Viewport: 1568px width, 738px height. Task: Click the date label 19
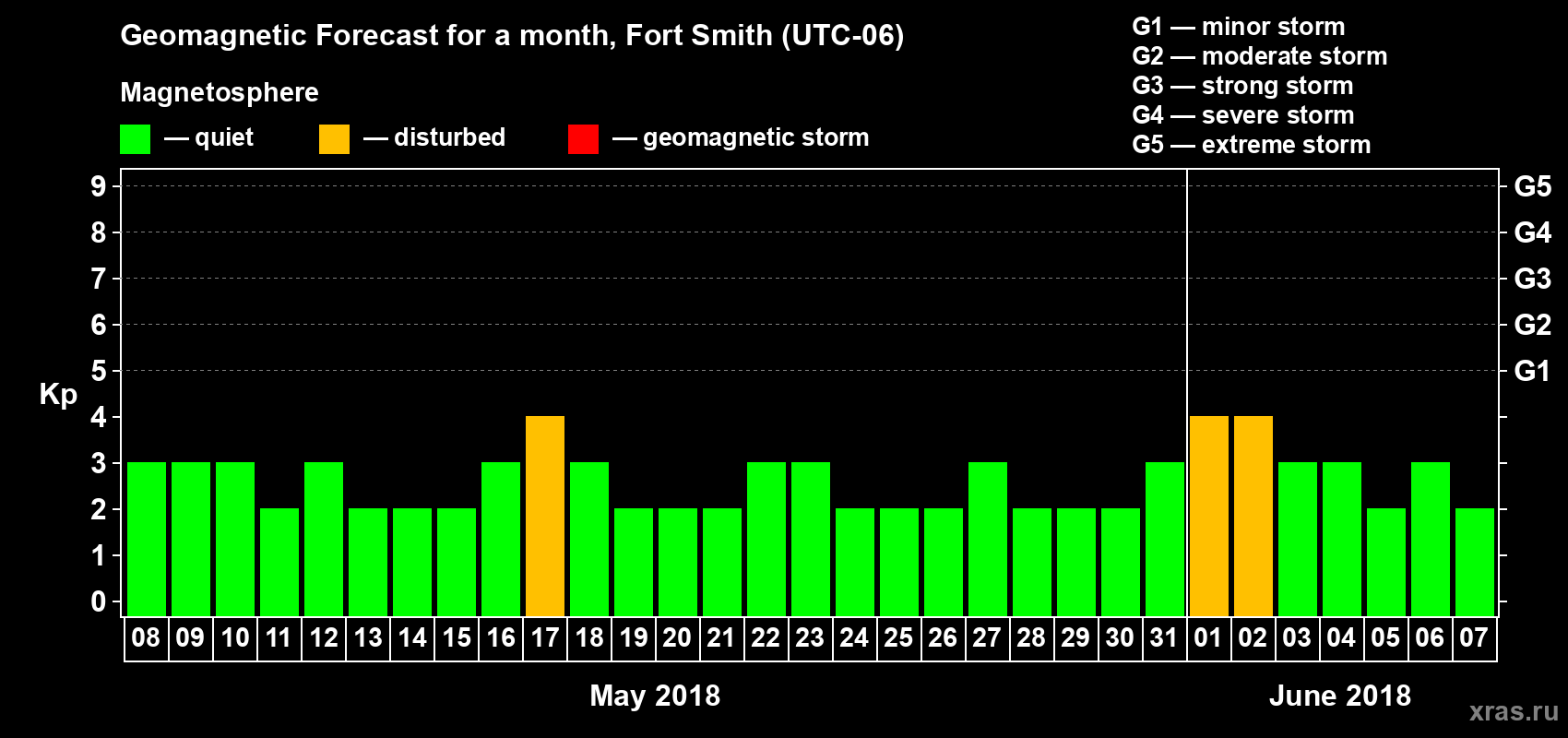pyautogui.click(x=633, y=638)
